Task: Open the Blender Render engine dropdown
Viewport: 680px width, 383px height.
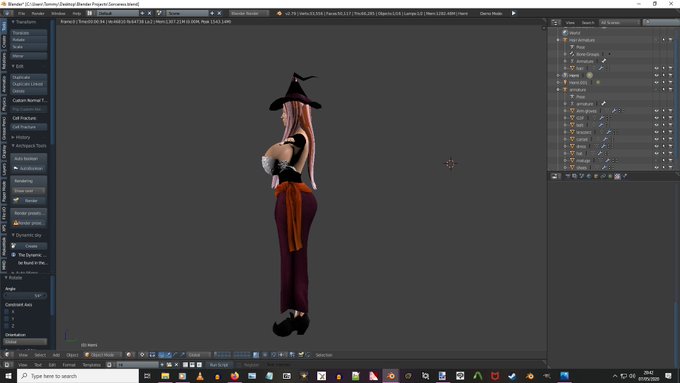Action: tap(248, 13)
